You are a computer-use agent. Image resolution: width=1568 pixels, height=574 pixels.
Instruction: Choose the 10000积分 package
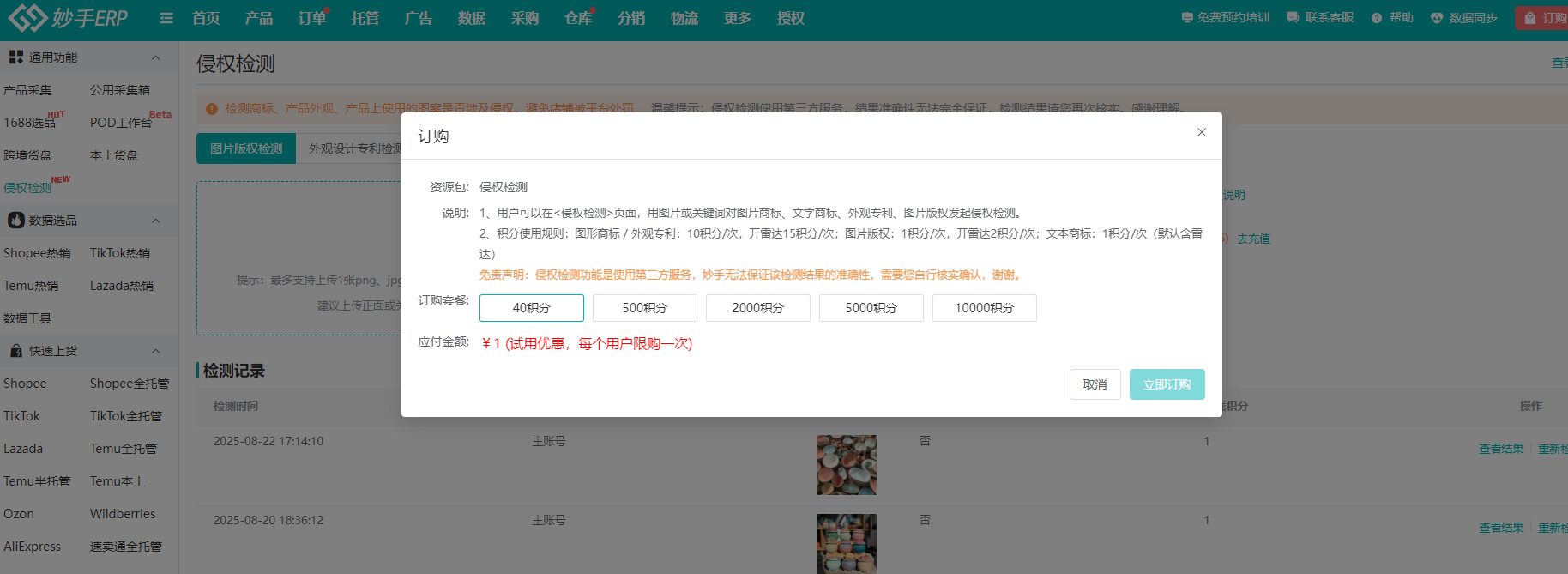(984, 308)
